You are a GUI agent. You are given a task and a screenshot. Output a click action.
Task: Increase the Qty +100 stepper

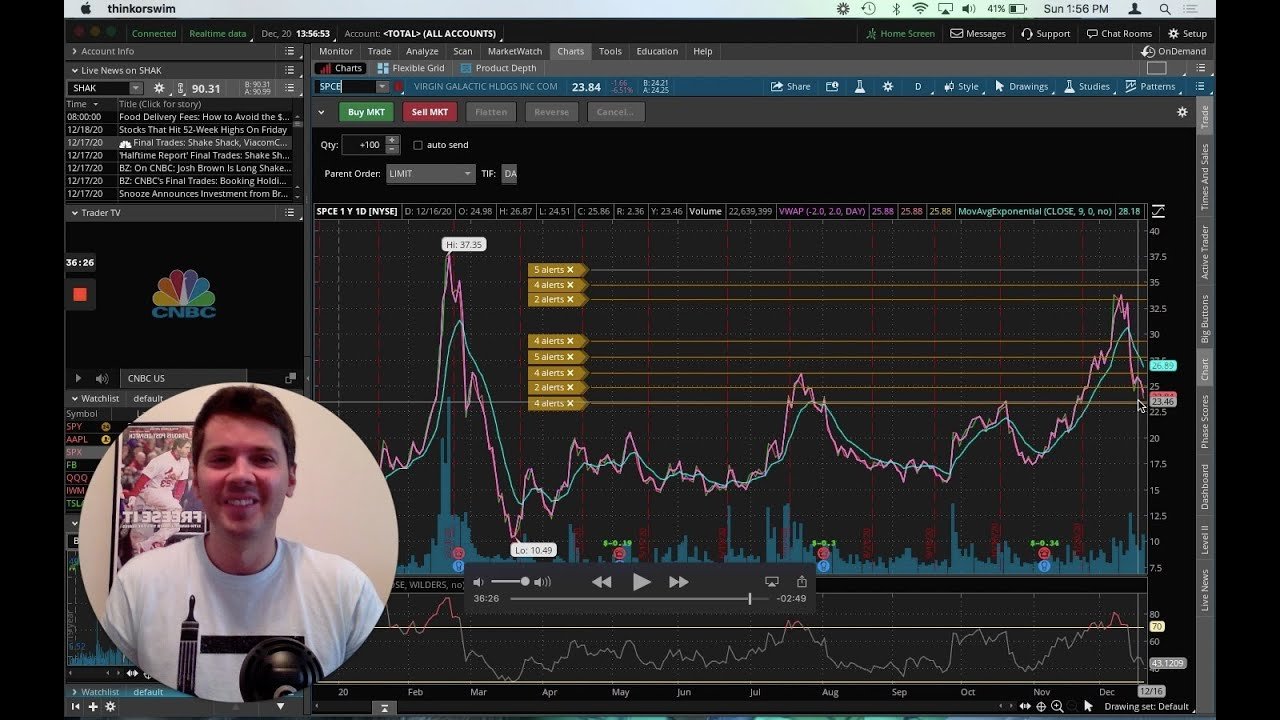point(392,141)
